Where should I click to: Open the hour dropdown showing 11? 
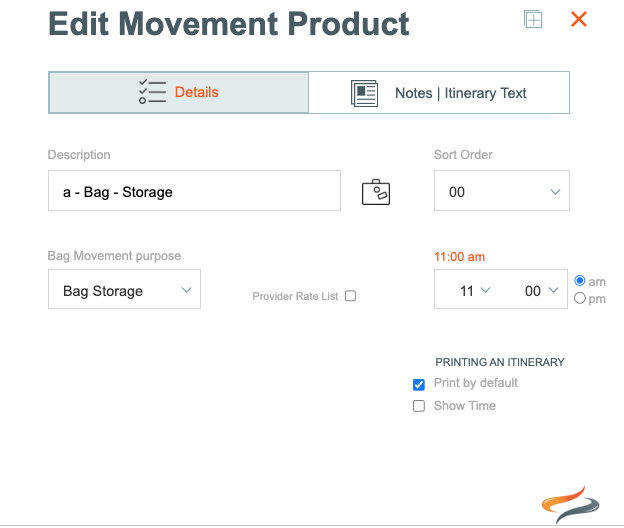pos(474,290)
